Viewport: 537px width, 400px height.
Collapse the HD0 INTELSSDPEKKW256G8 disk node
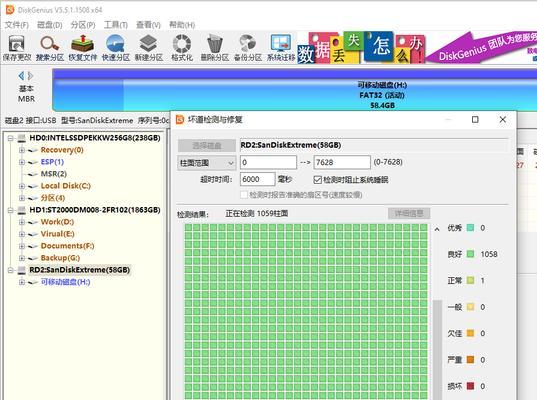point(11,138)
